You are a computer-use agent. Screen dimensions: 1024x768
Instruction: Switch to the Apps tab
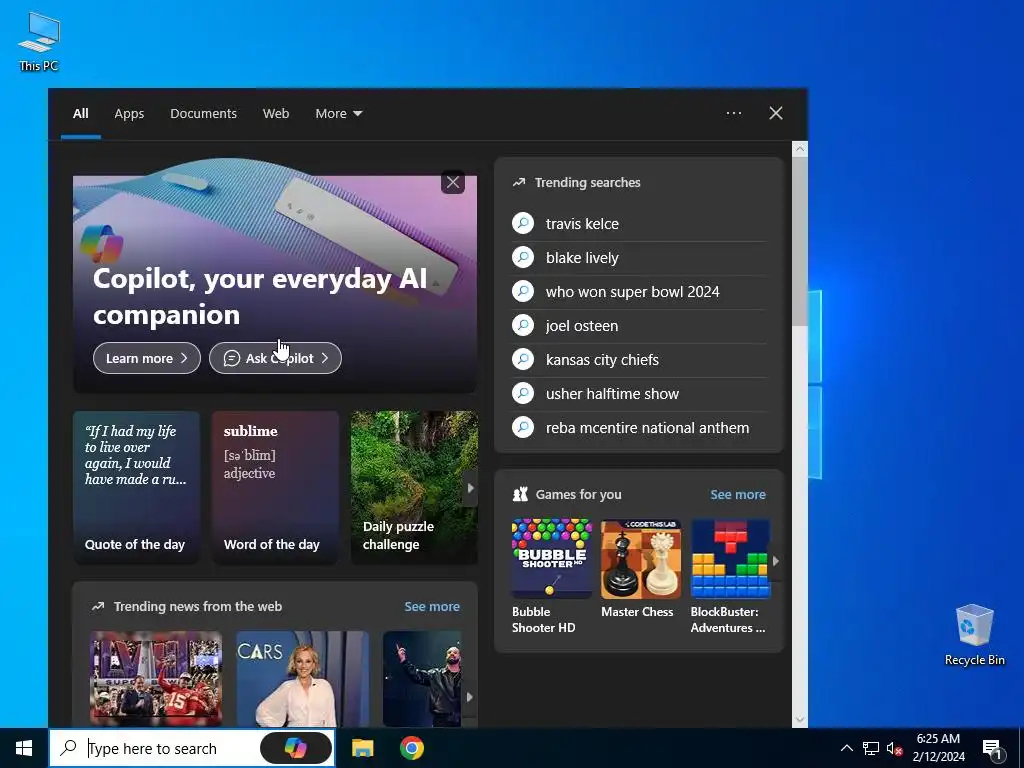pos(129,114)
